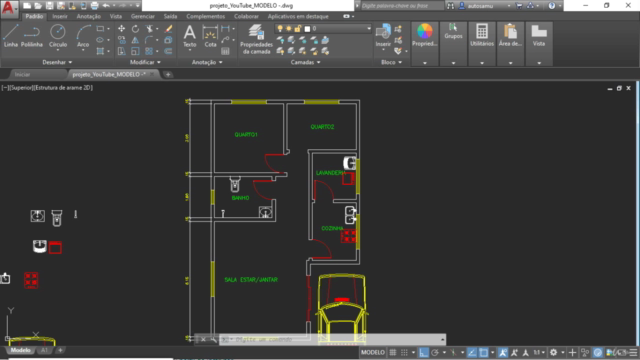Open the Gerenciar ribbon tab
The width and height of the screenshot is (640, 360).
[x=142, y=16]
